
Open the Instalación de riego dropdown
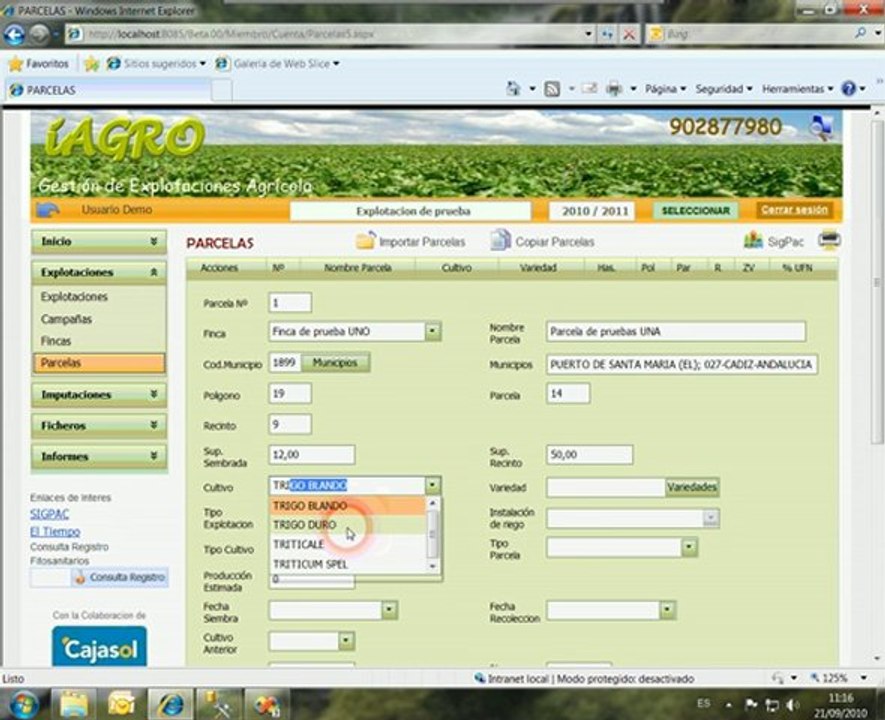(x=711, y=518)
